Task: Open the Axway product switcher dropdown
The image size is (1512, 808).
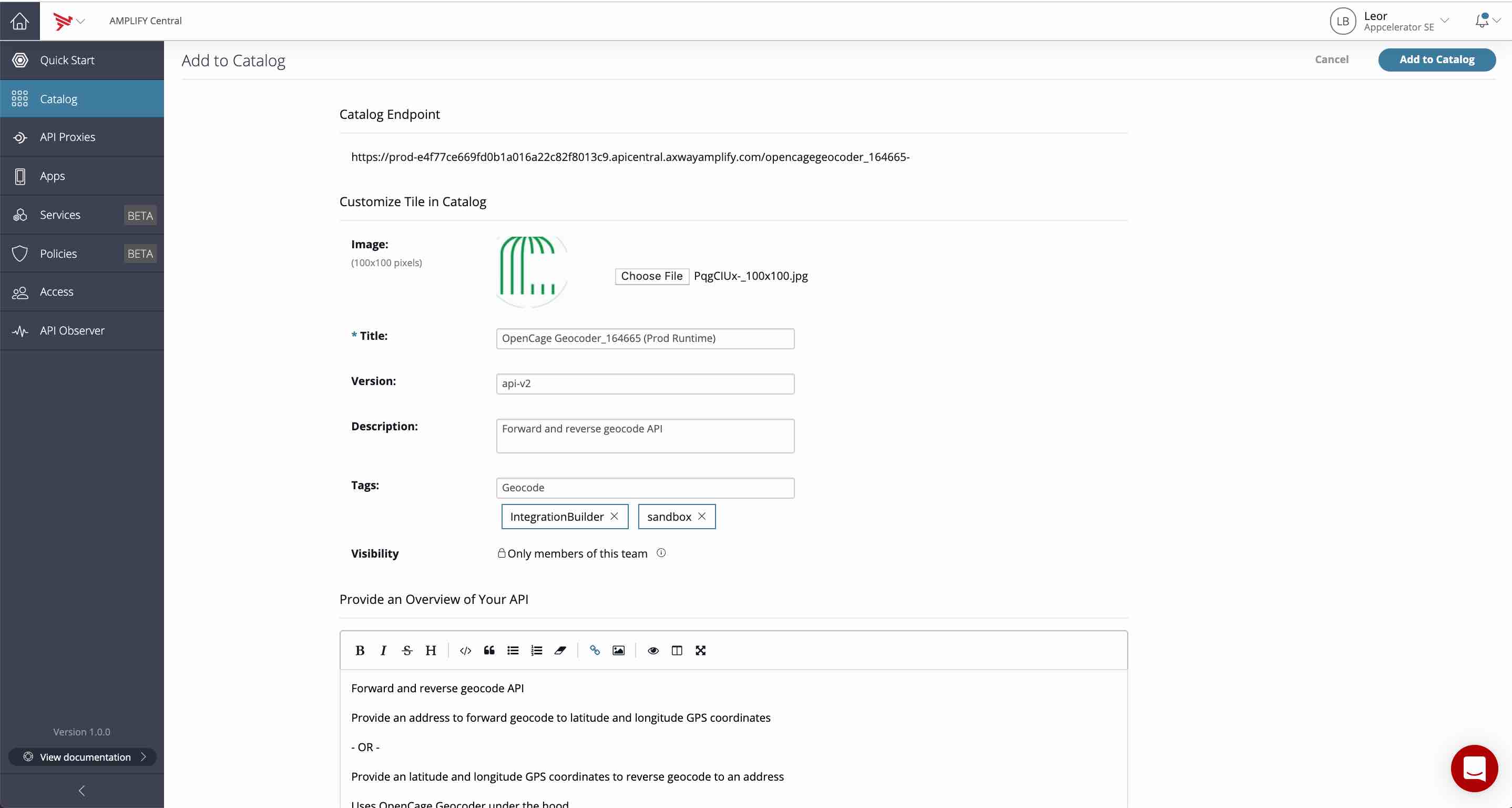Action: (69, 21)
